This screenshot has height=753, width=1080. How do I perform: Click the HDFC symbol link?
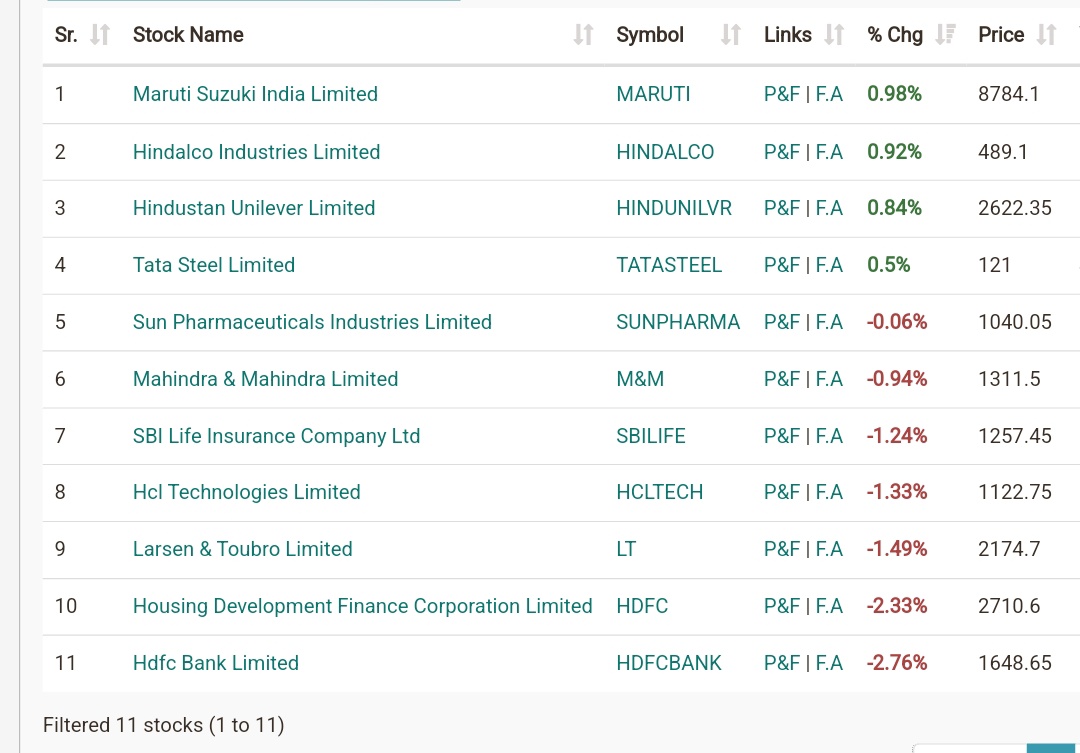(x=642, y=606)
